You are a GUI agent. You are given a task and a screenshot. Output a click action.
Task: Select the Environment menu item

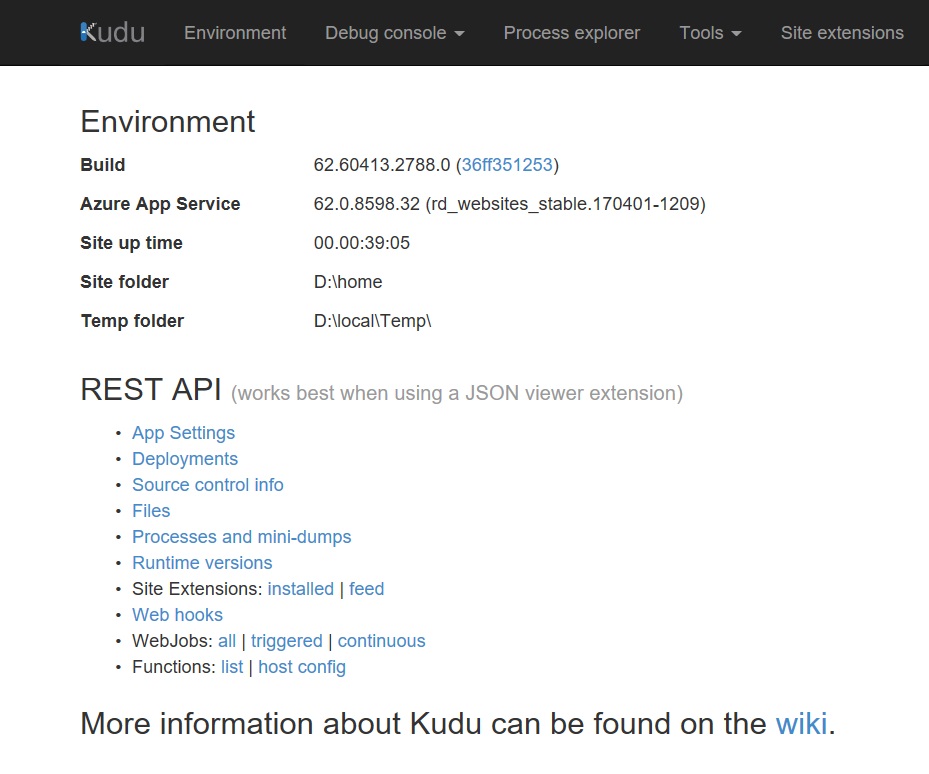[x=234, y=32]
